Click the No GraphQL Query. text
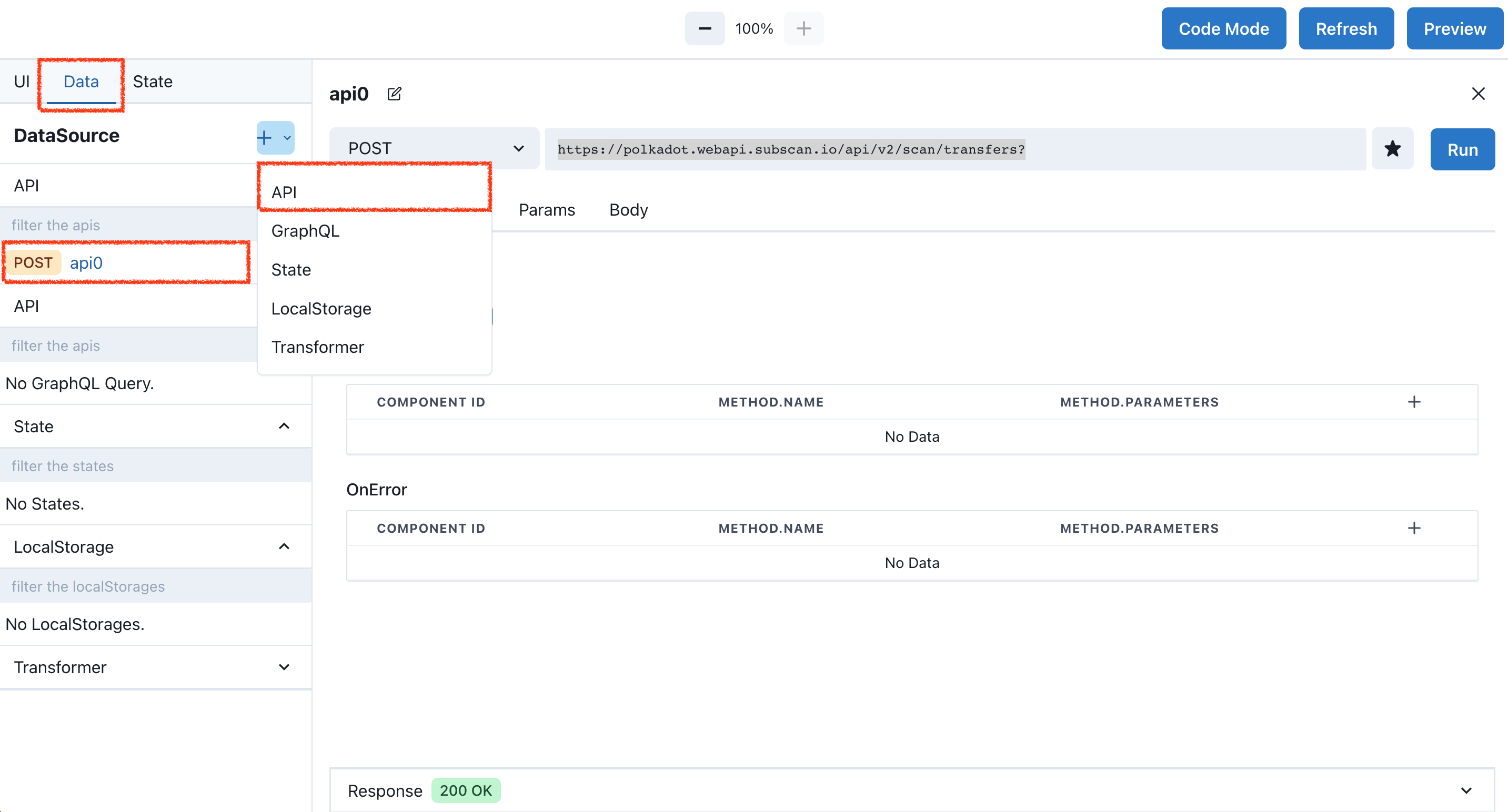This screenshot has height=812, width=1508. coord(79,383)
